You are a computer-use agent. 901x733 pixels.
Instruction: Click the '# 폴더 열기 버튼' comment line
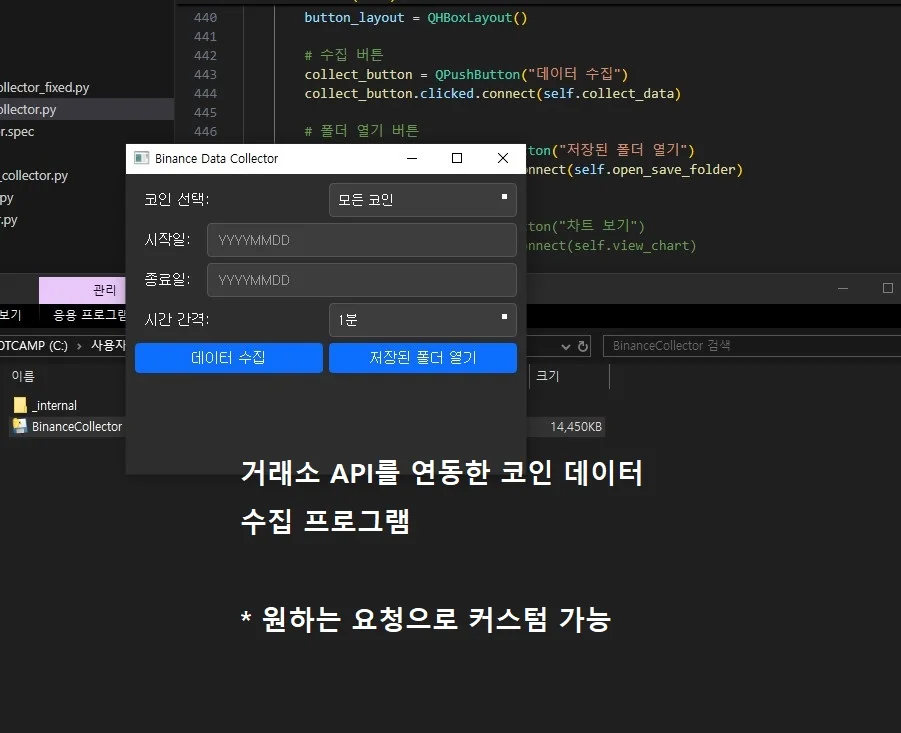pos(361,131)
